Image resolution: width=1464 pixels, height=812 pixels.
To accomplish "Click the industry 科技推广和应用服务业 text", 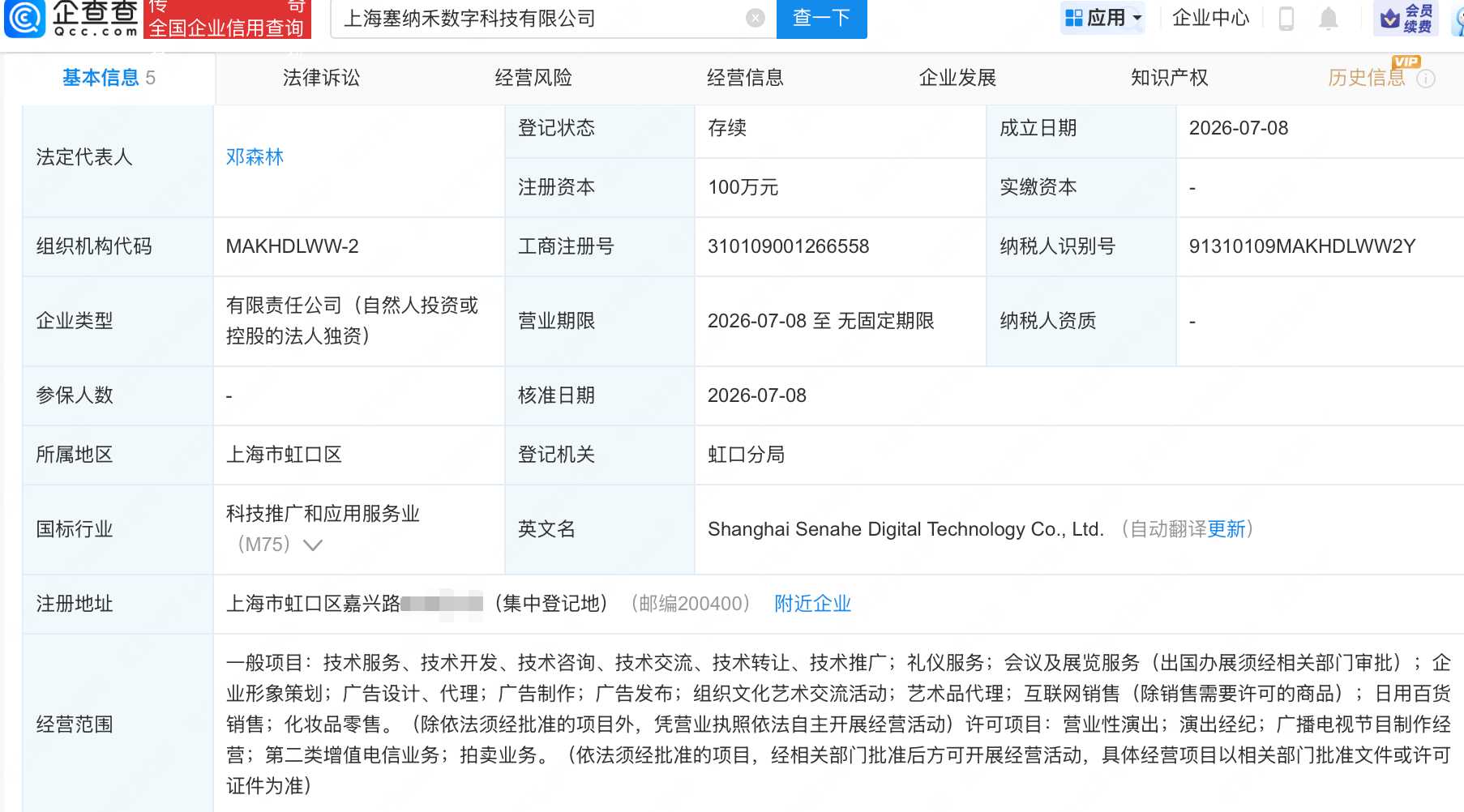I will click(x=323, y=514).
